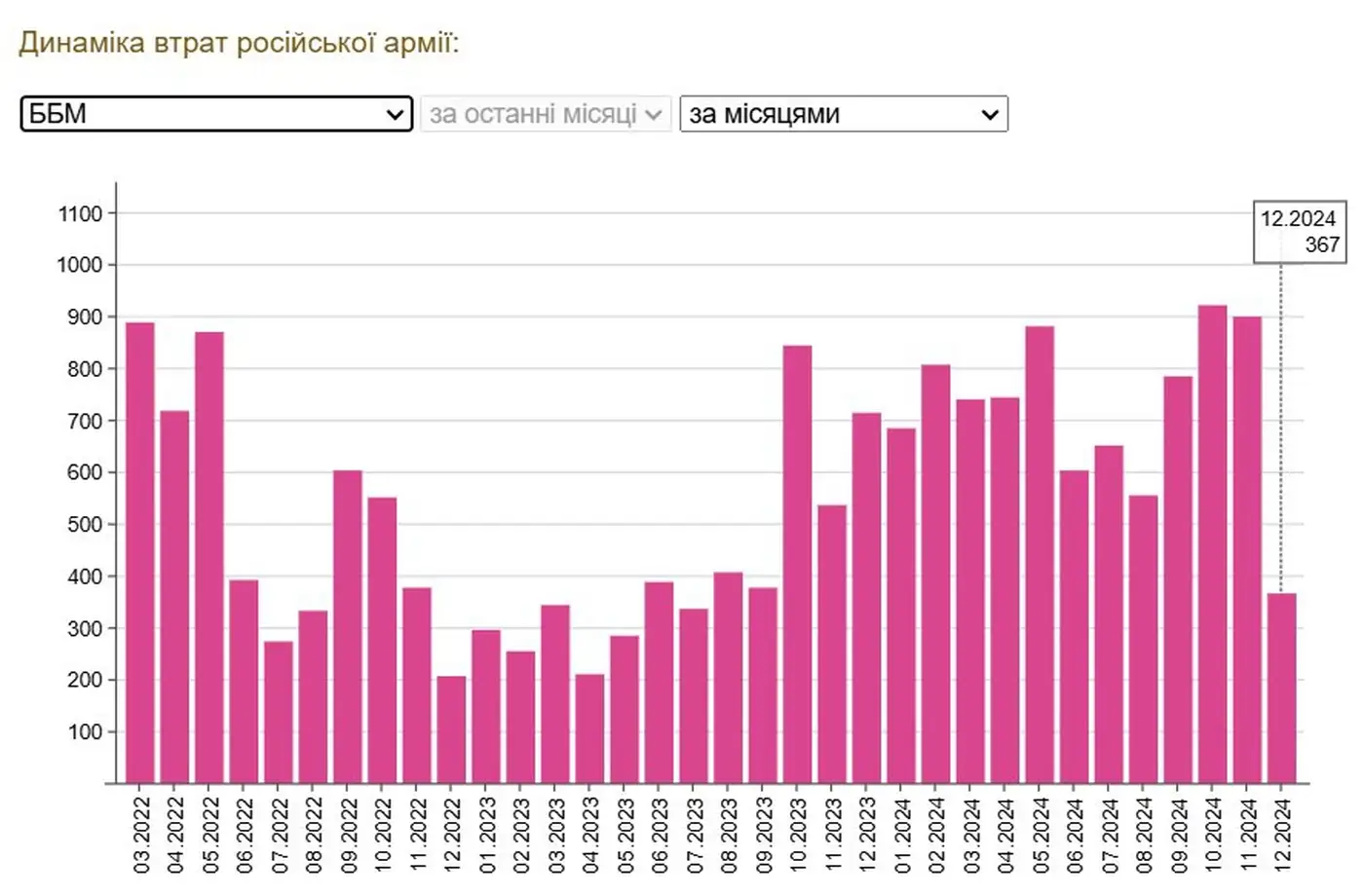The height and width of the screenshot is (896, 1364).
Task: Click the bar for 03.2022
Action: [140, 552]
